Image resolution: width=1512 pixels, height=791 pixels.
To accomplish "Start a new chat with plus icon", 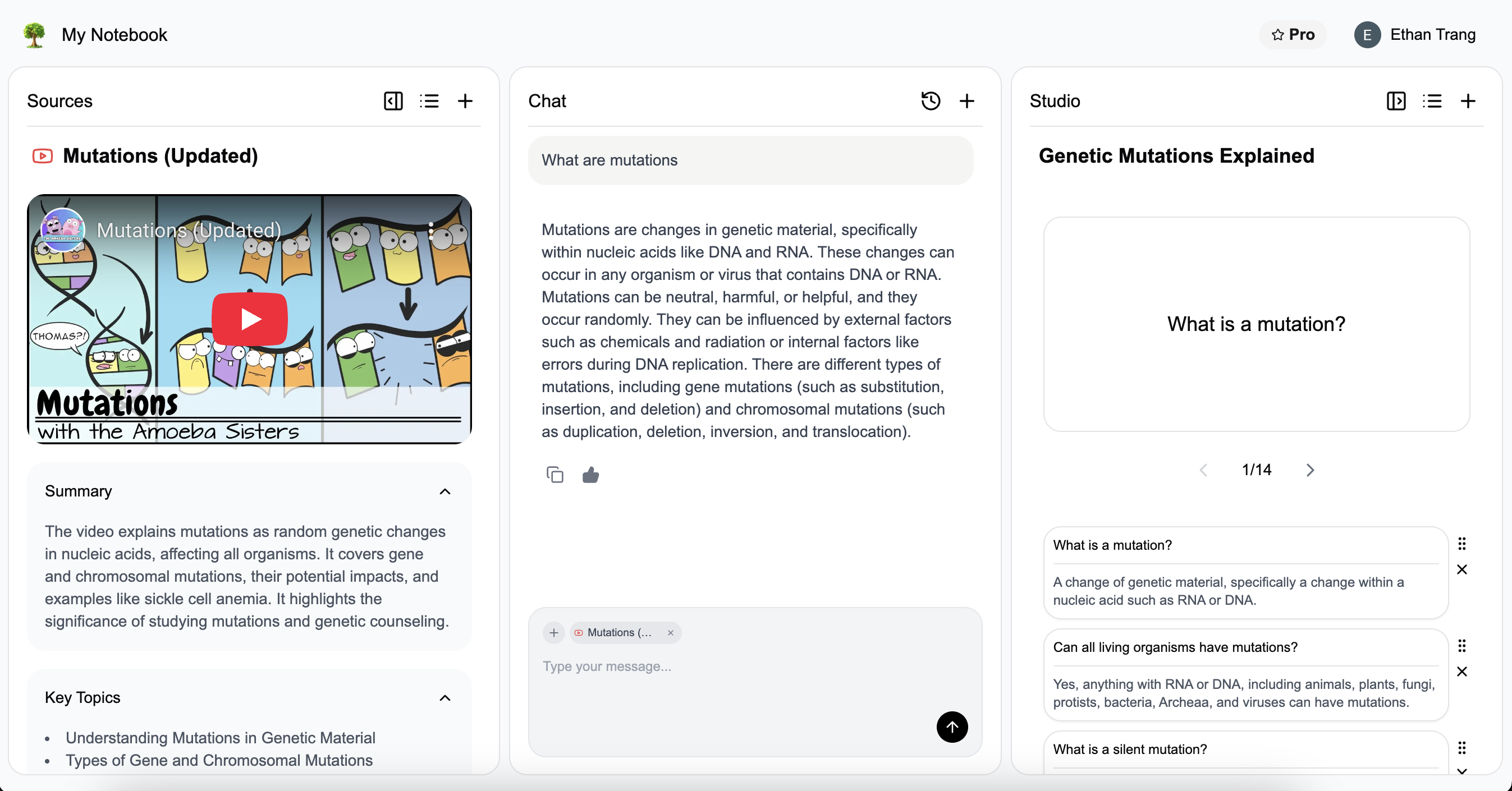I will 966,101.
